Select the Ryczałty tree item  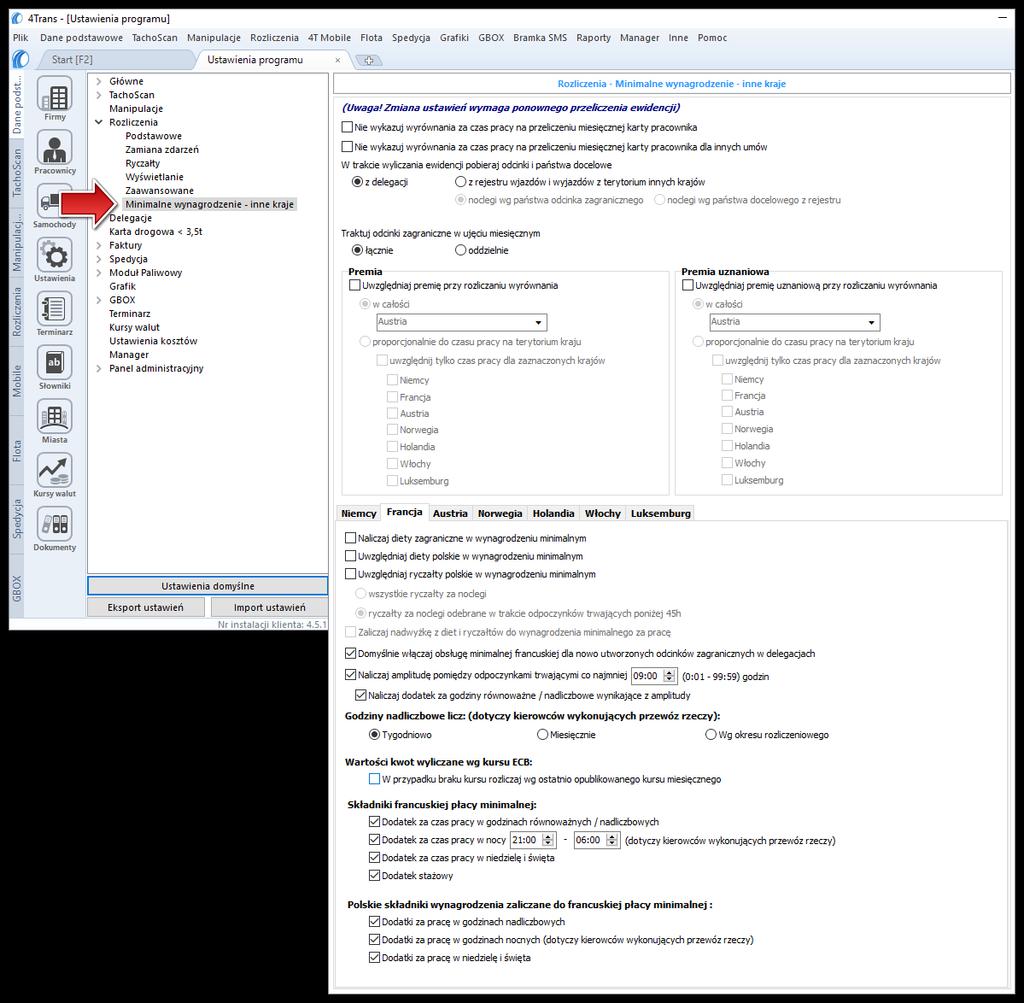click(142, 163)
